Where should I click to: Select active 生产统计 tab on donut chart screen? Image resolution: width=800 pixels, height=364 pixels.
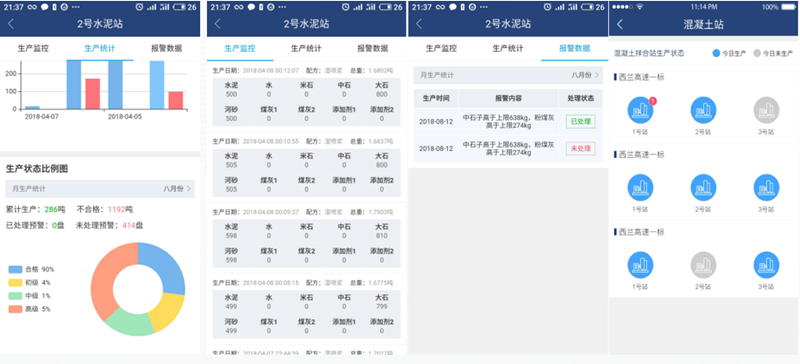click(99, 48)
